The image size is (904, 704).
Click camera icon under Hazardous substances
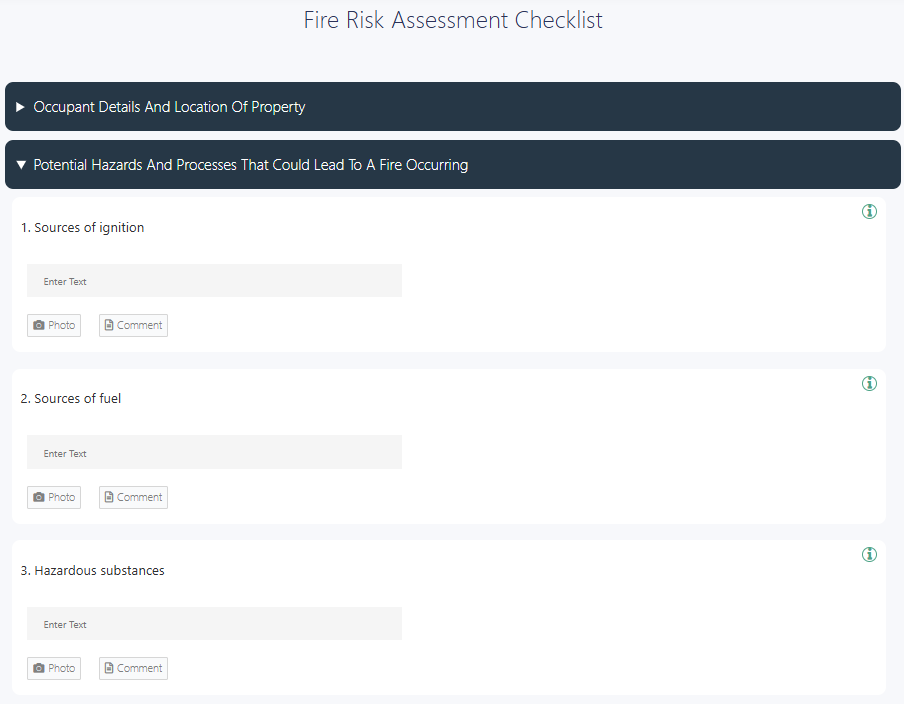pyautogui.click(x=39, y=668)
